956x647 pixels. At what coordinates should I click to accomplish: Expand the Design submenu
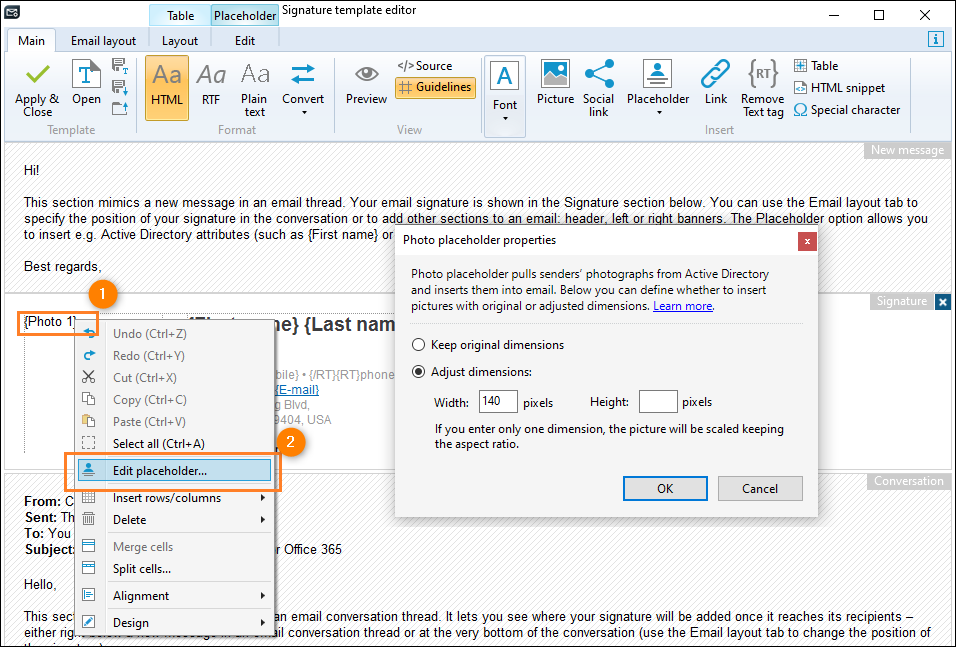(174, 623)
